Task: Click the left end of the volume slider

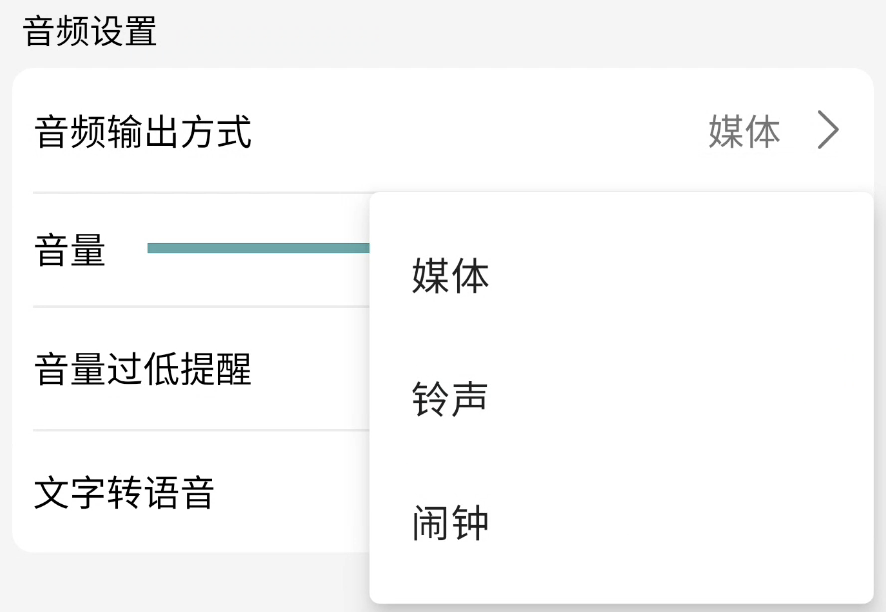Action: click(x=152, y=248)
